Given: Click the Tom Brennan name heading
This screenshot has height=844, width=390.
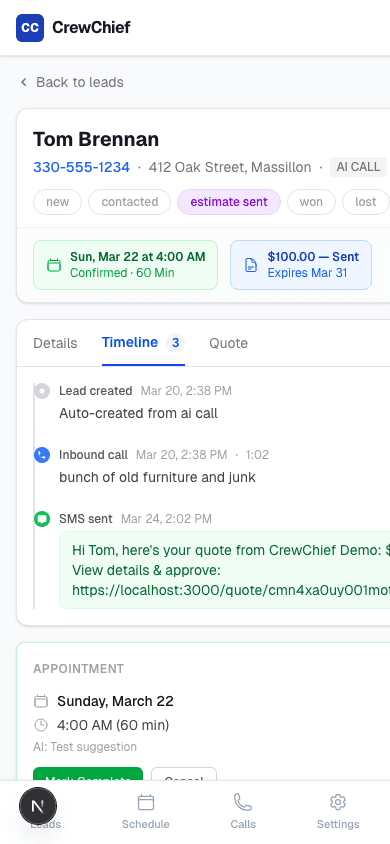Looking at the screenshot, I should coord(96,139).
